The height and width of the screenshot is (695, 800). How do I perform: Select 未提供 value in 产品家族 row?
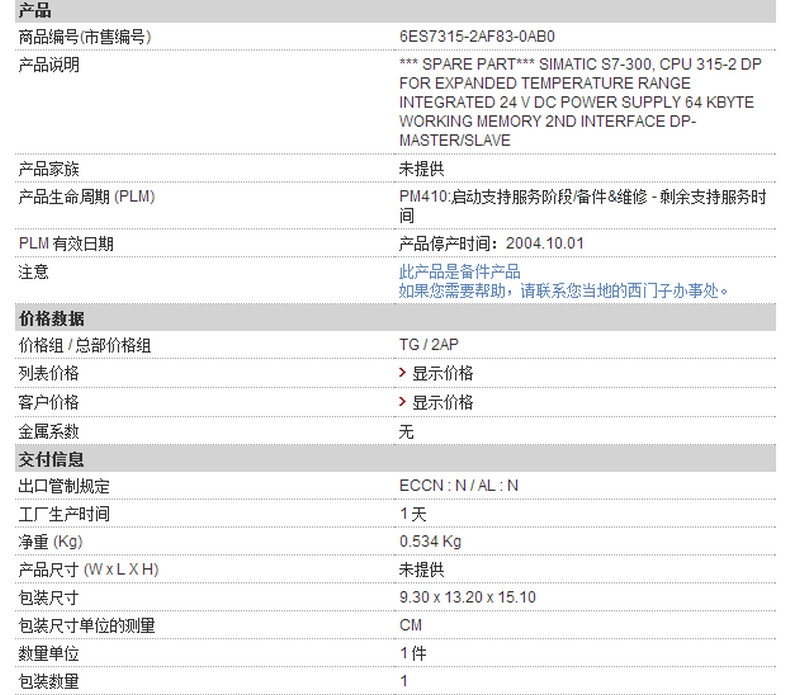coord(421,168)
